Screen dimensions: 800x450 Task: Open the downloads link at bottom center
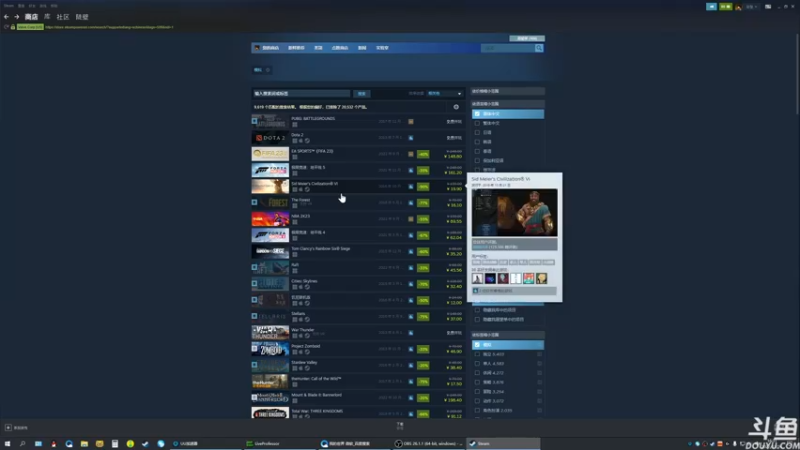tap(400, 426)
